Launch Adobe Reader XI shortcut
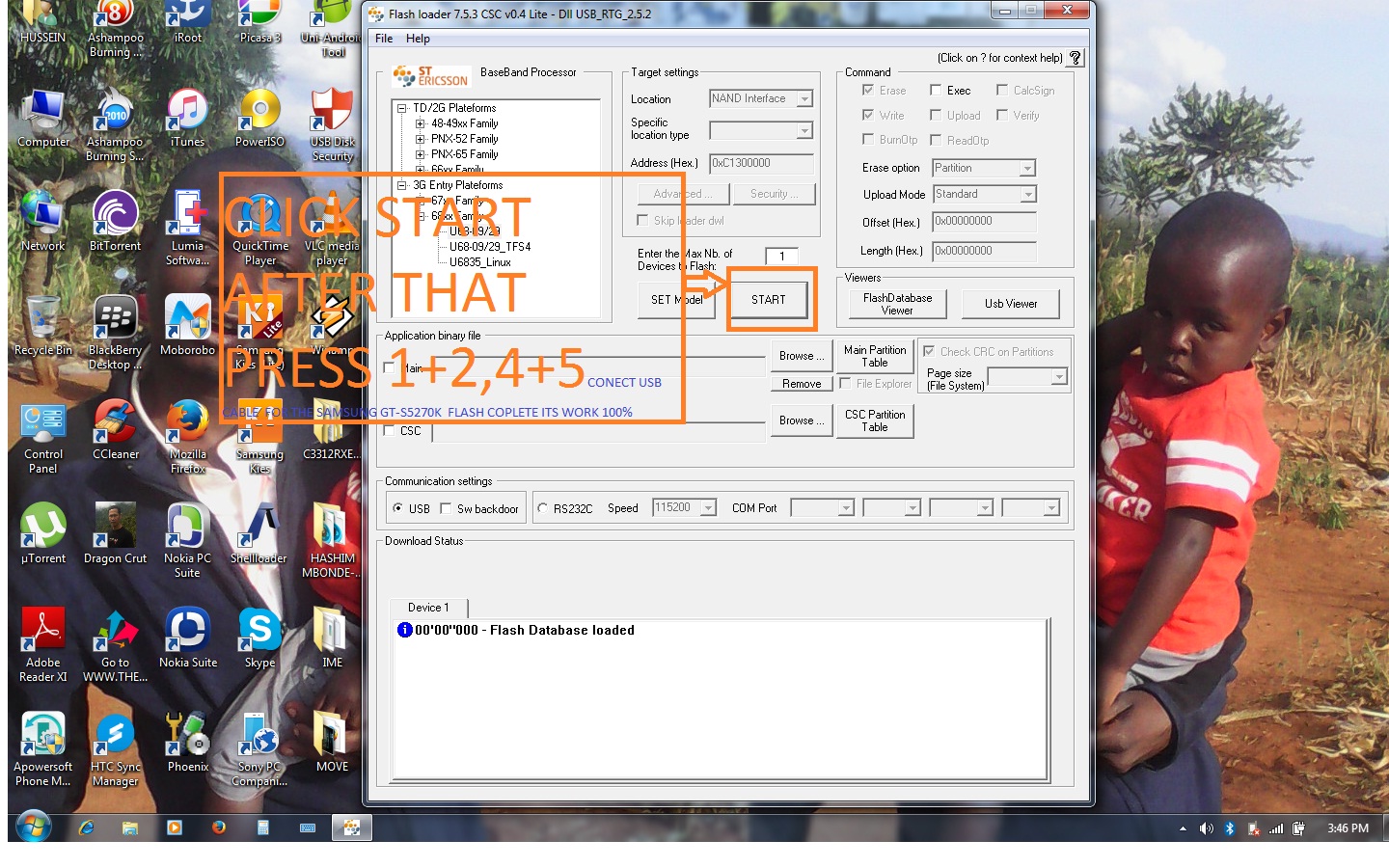This screenshot has width=1389, height=868. (43, 644)
